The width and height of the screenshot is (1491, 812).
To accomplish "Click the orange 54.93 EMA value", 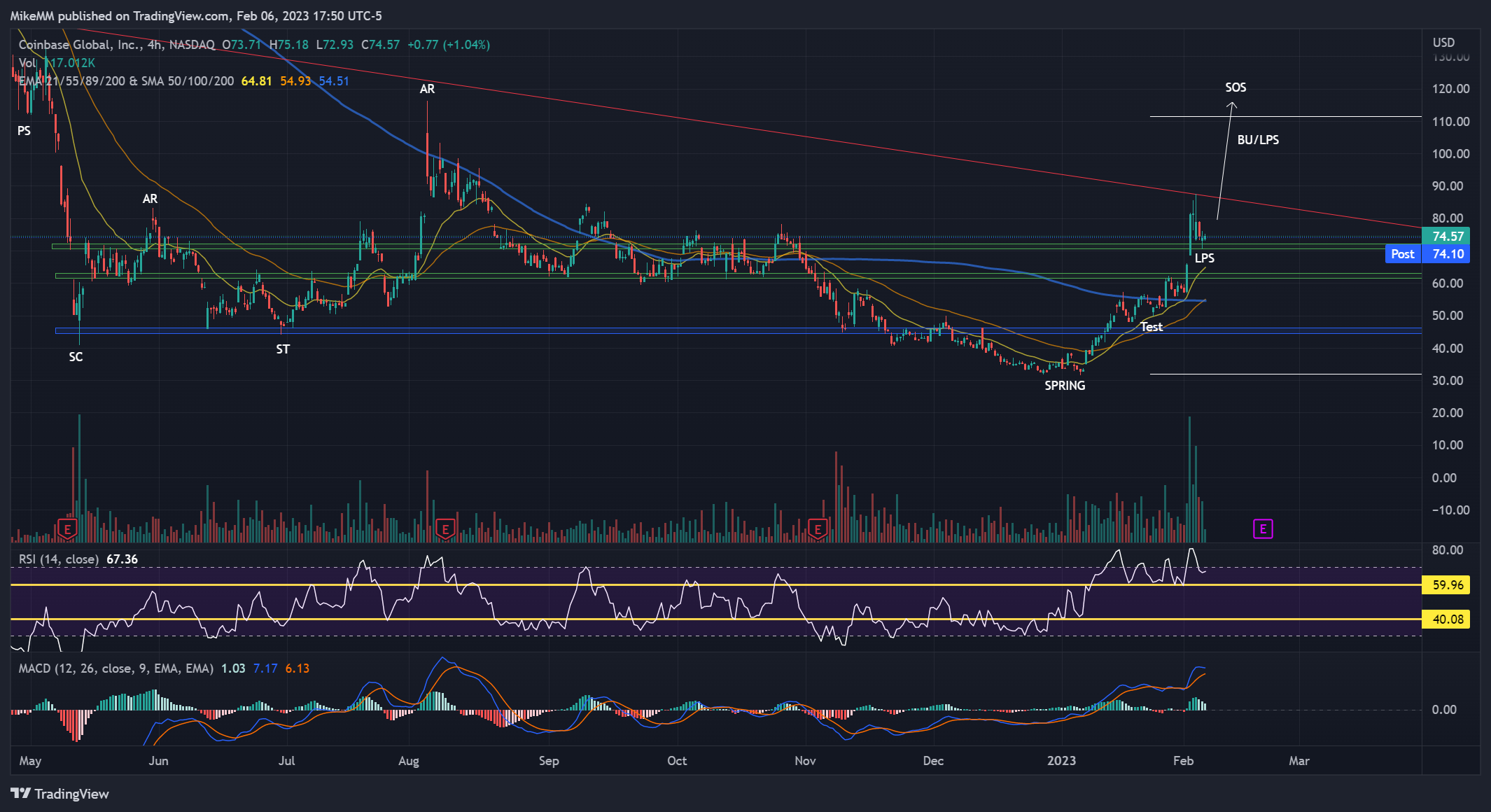I will (295, 81).
